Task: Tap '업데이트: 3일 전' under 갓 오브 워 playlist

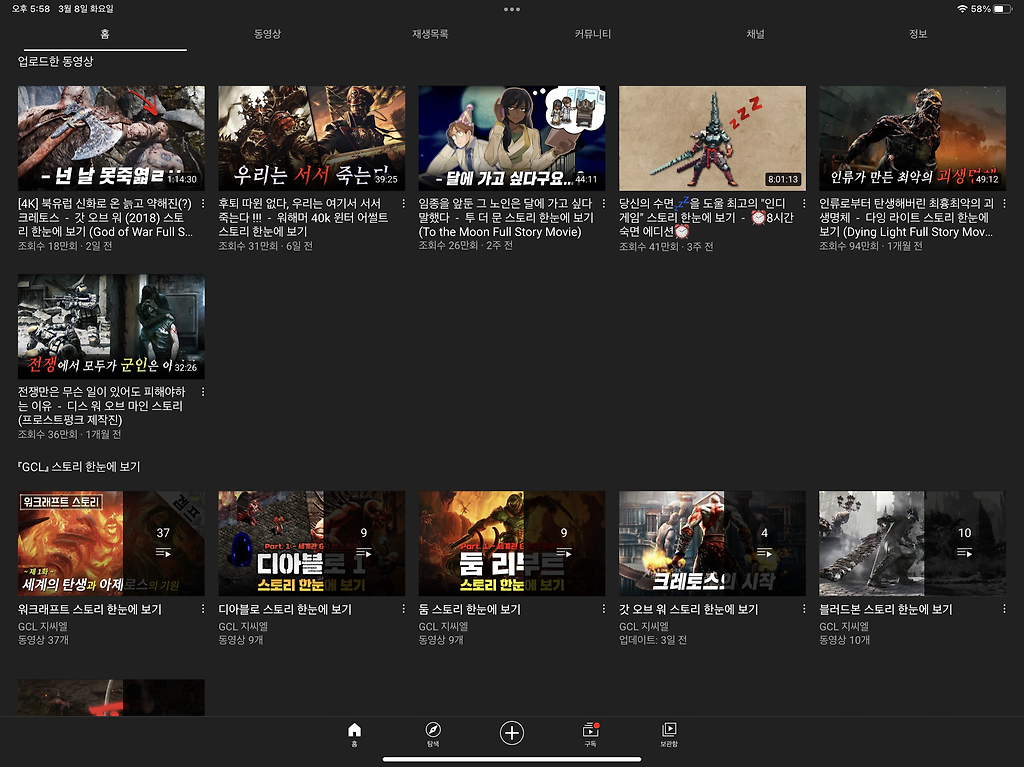Action: pos(652,640)
